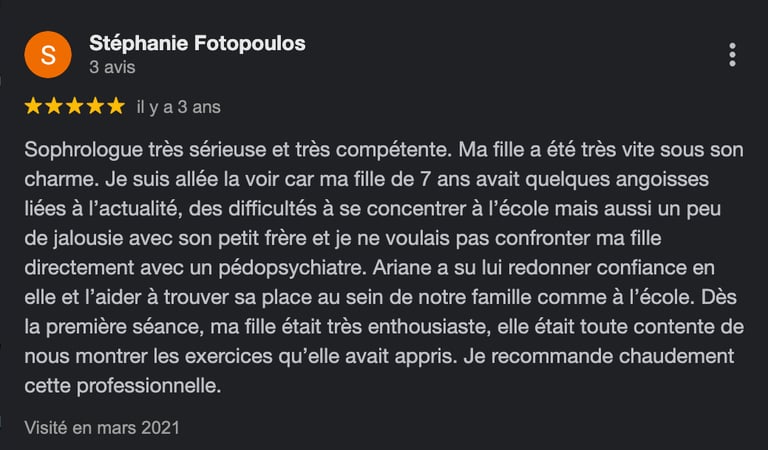Click the fifth yellow rating star
The height and width of the screenshot is (450, 768).
[x=116, y=106]
